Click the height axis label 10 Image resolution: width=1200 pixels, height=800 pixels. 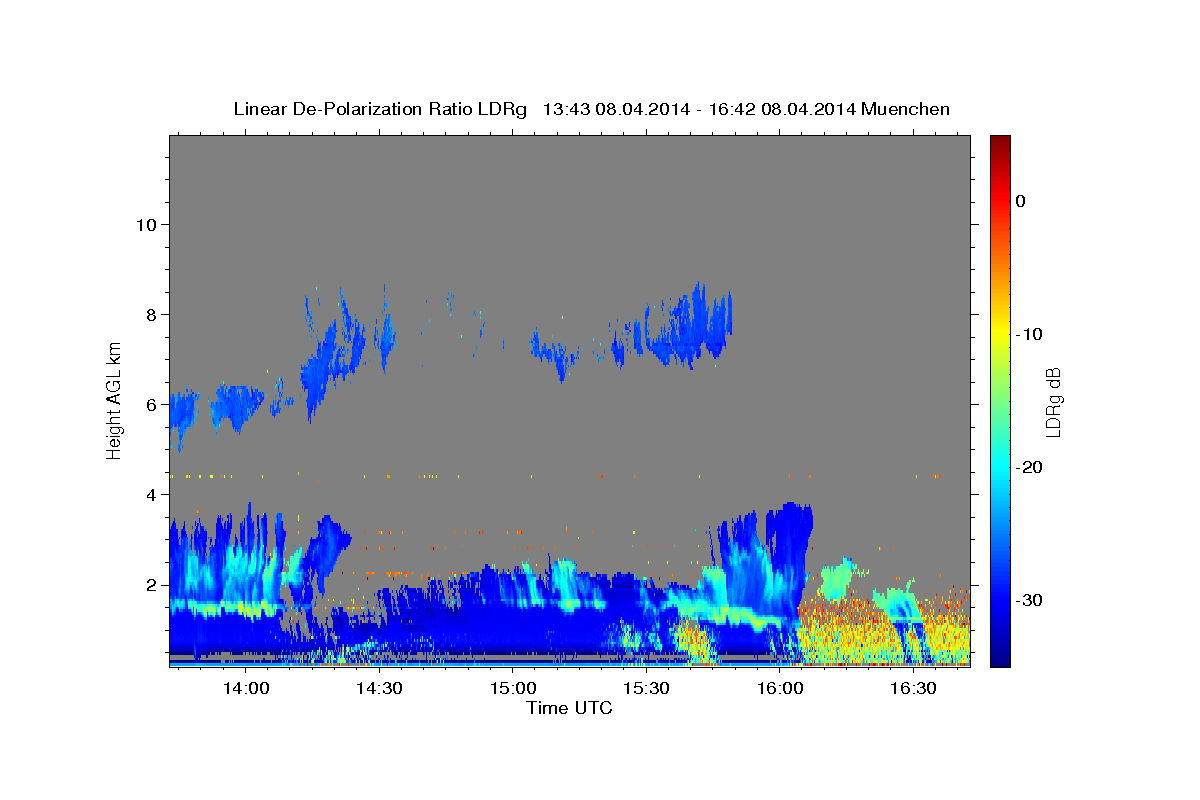tap(145, 224)
